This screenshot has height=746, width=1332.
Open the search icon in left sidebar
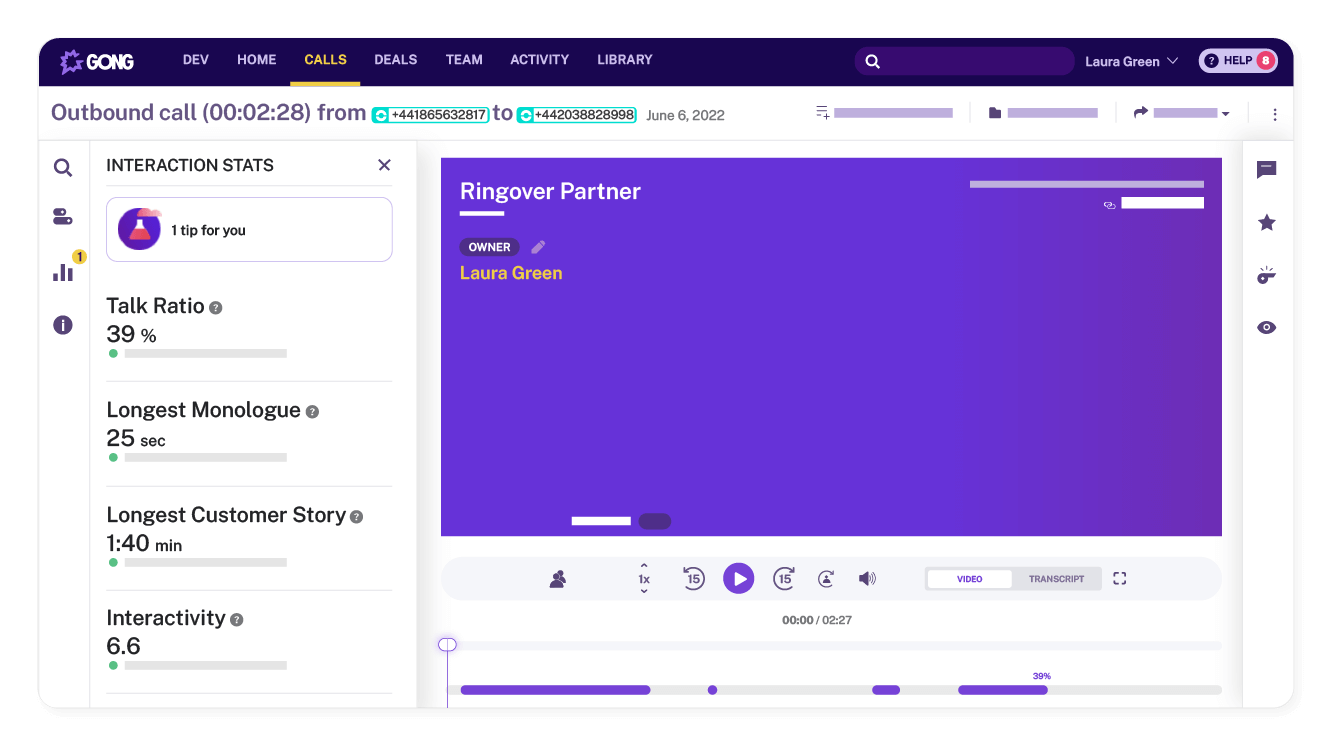point(63,168)
